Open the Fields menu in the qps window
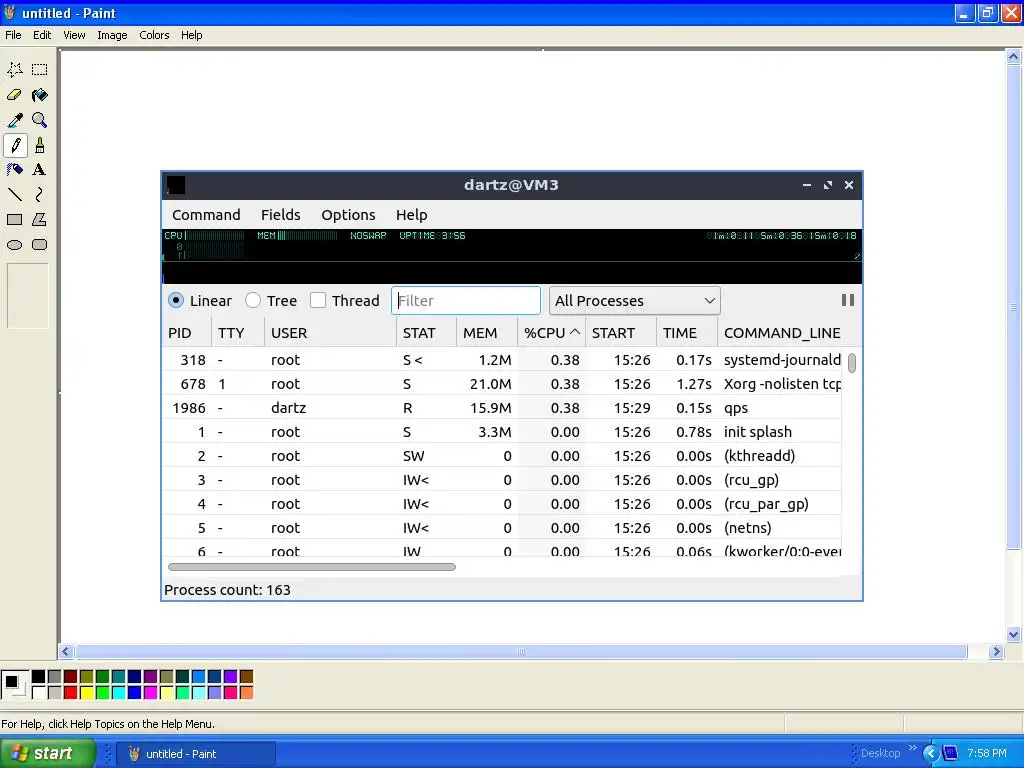Viewport: 1024px width, 768px height. pos(281,215)
